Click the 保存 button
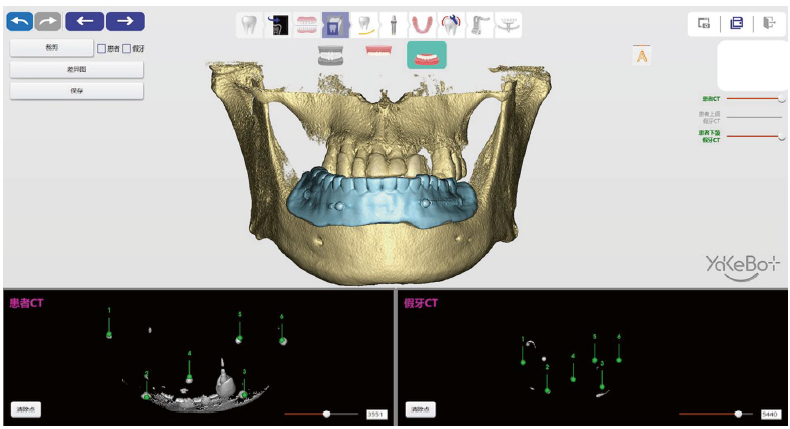The image size is (790, 429). (77, 91)
